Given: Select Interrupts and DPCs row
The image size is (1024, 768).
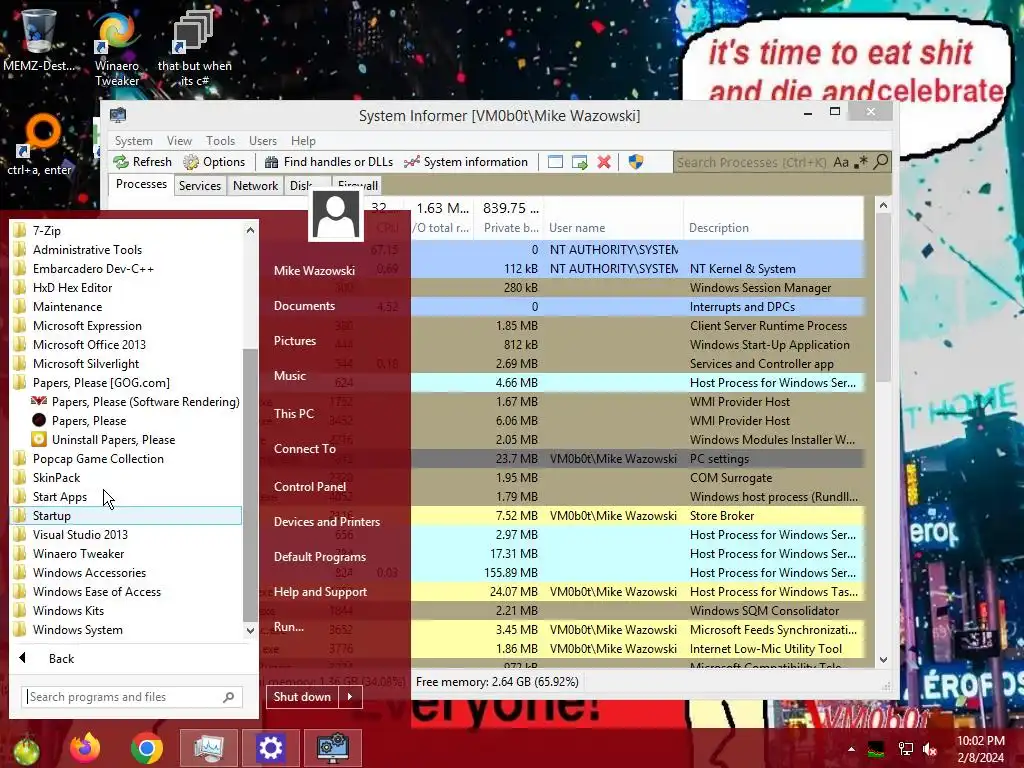Looking at the screenshot, I should (637, 306).
